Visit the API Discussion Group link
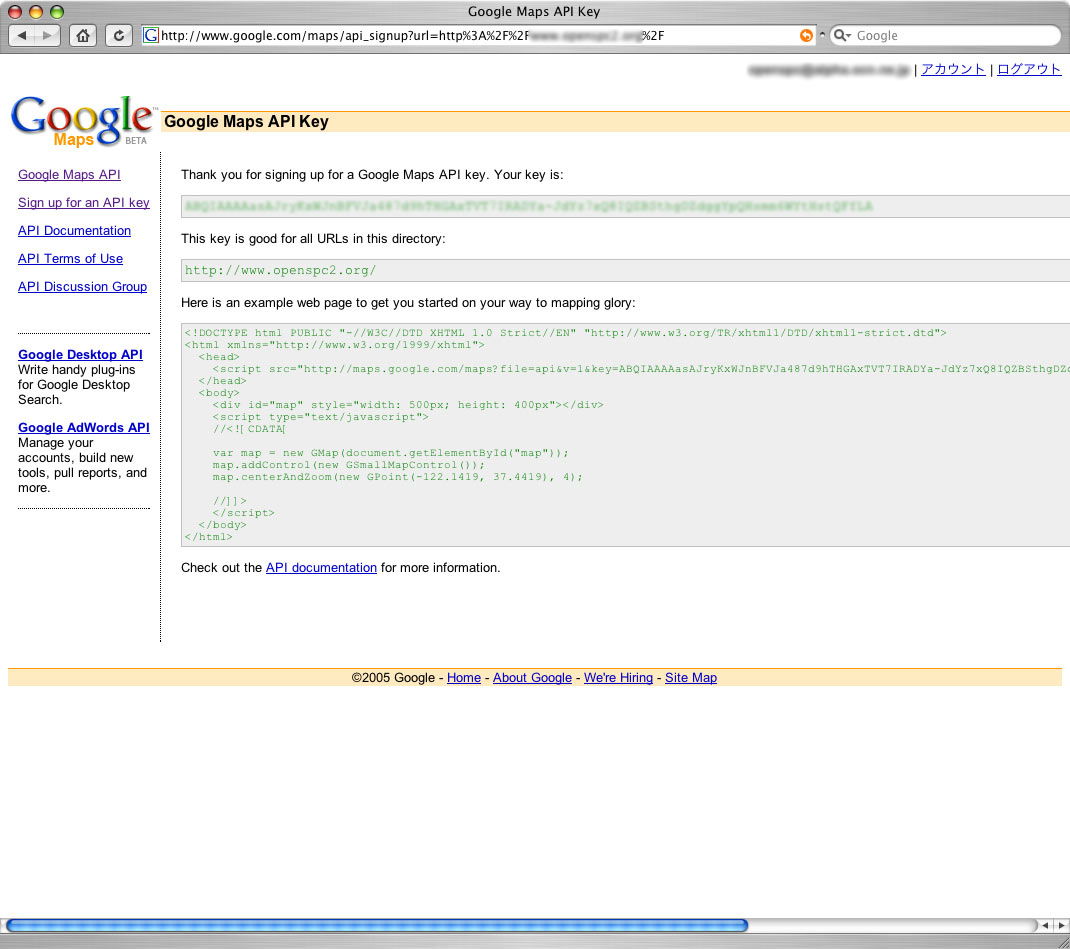The image size is (1070, 949). (82, 287)
